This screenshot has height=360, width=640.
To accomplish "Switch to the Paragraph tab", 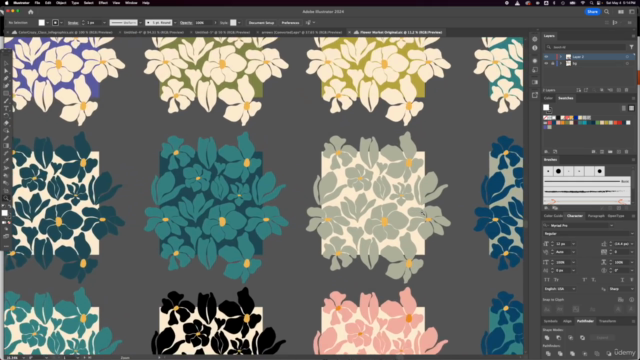I will pos(596,216).
